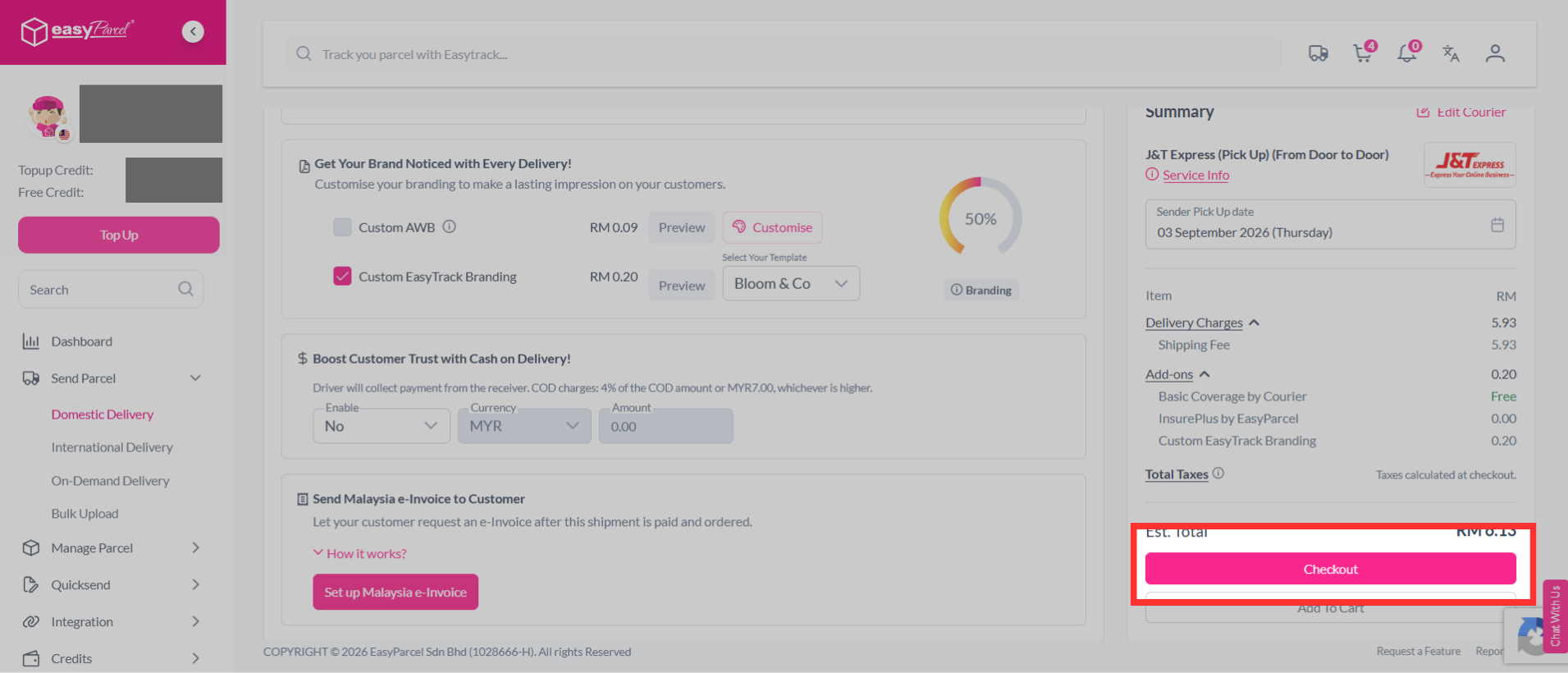
Task: Collapse the sidebar using the arrow button
Action: click(x=193, y=31)
